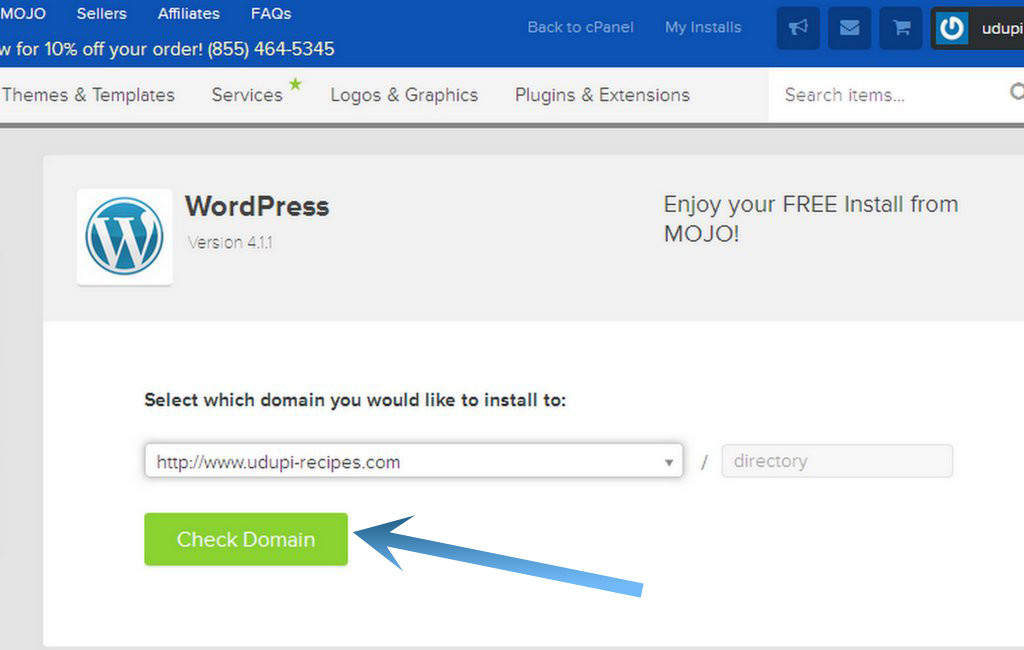
Task: Click the directory input field
Action: pos(837,461)
